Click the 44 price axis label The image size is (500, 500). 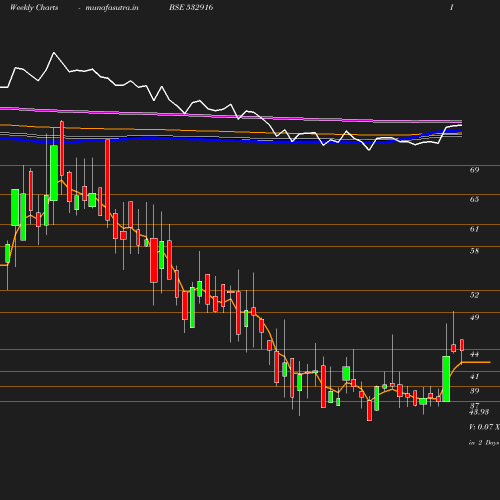(x=474, y=354)
